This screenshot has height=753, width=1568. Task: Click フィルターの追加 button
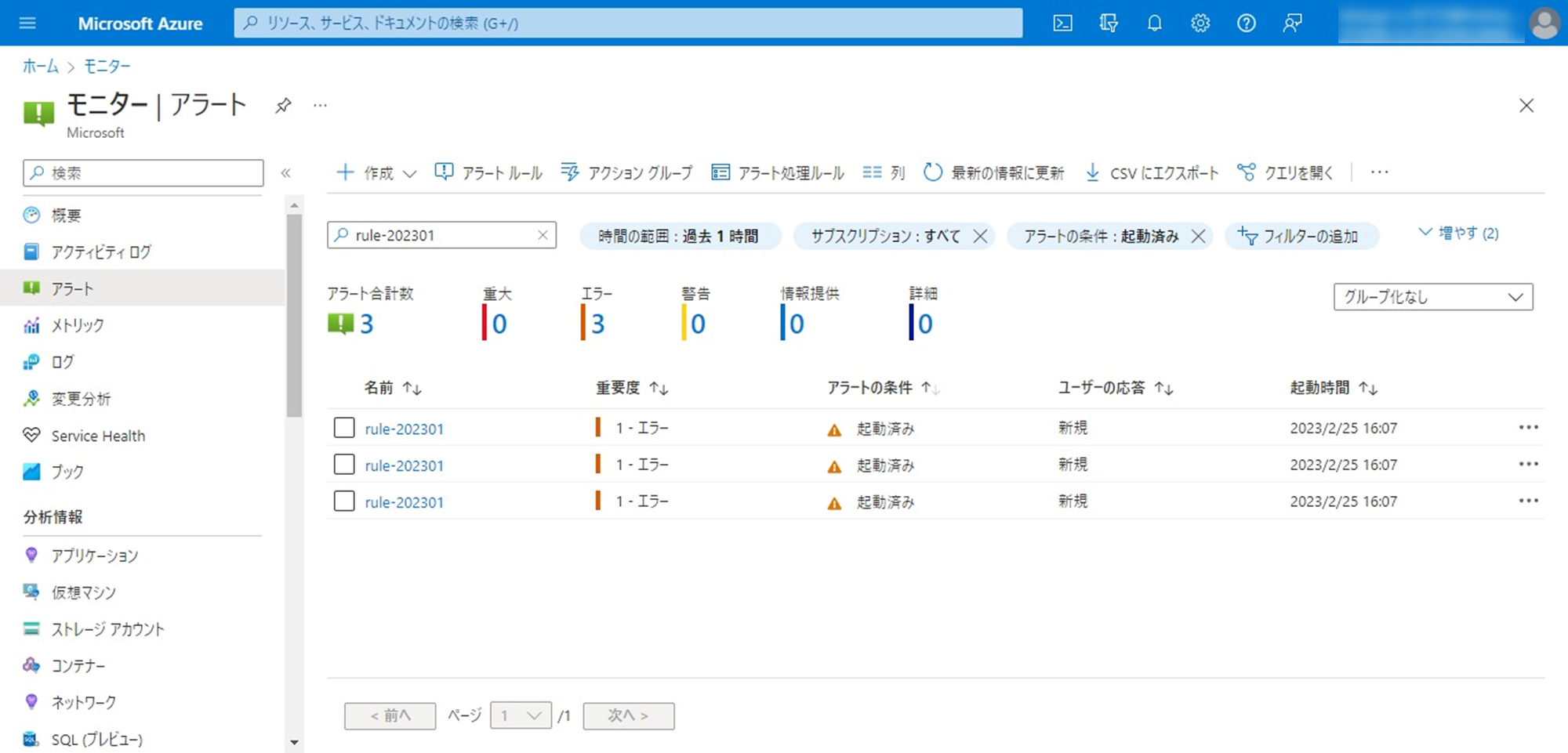tap(1301, 236)
